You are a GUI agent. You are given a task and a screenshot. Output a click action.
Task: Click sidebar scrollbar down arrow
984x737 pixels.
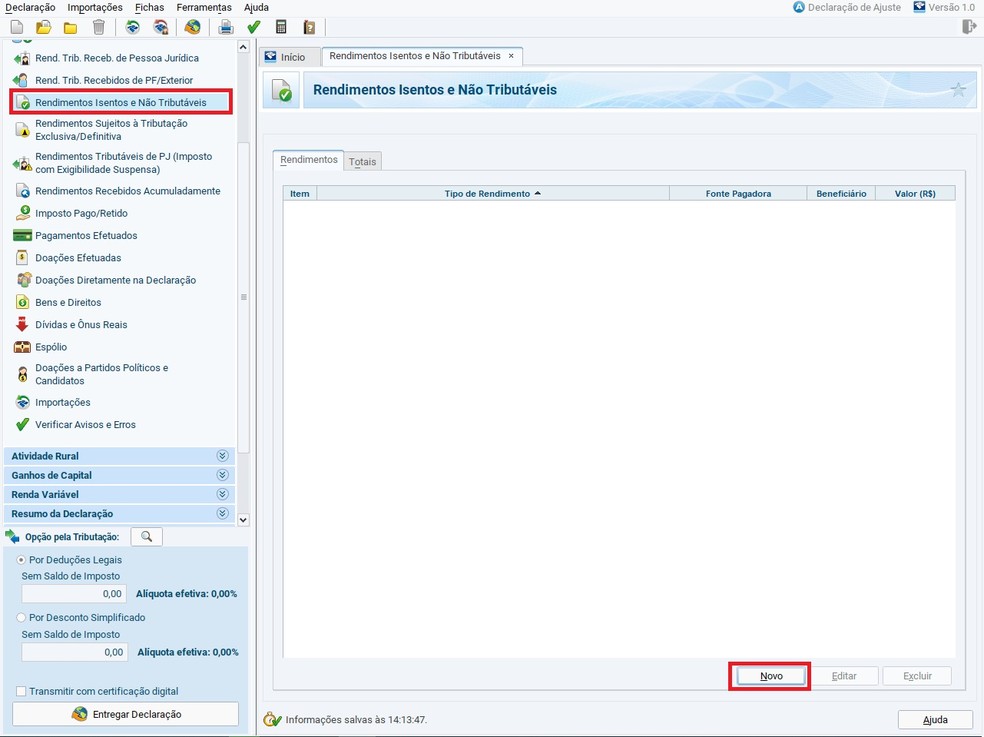point(243,520)
